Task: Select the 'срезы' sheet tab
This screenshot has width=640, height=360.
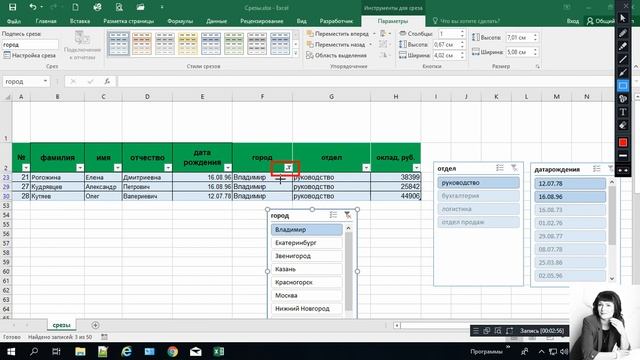Action: (61, 325)
